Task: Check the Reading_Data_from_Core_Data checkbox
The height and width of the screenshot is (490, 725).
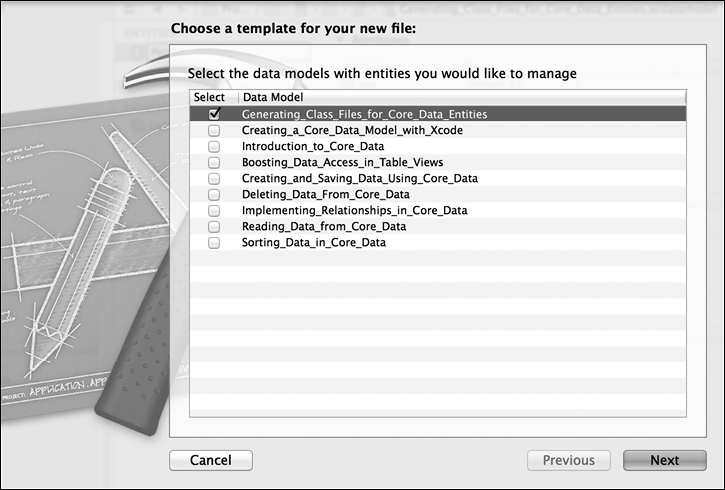Action: pyautogui.click(x=214, y=227)
